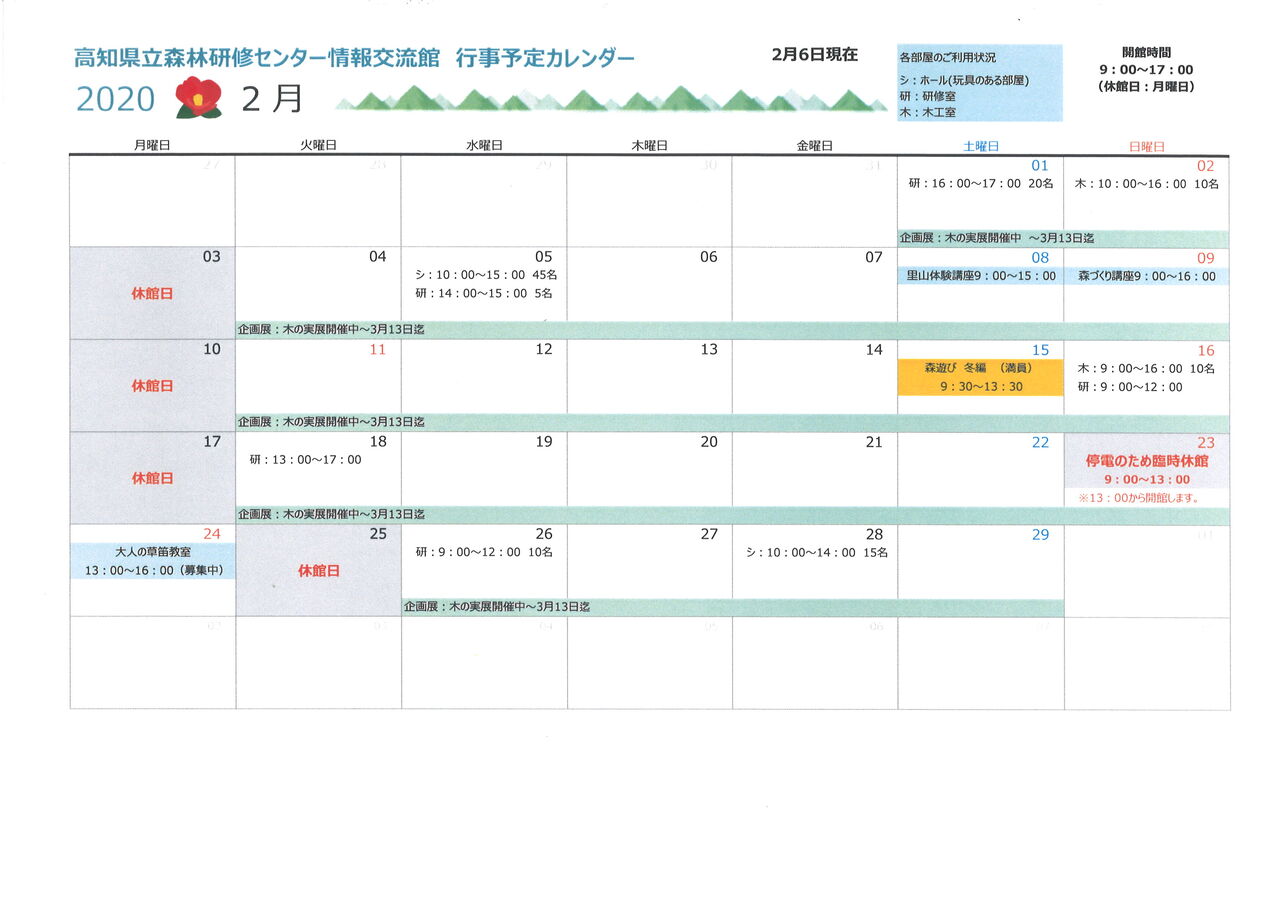Click the 月曜日 column header
Screen dimensions: 1280x905
pos(152,146)
